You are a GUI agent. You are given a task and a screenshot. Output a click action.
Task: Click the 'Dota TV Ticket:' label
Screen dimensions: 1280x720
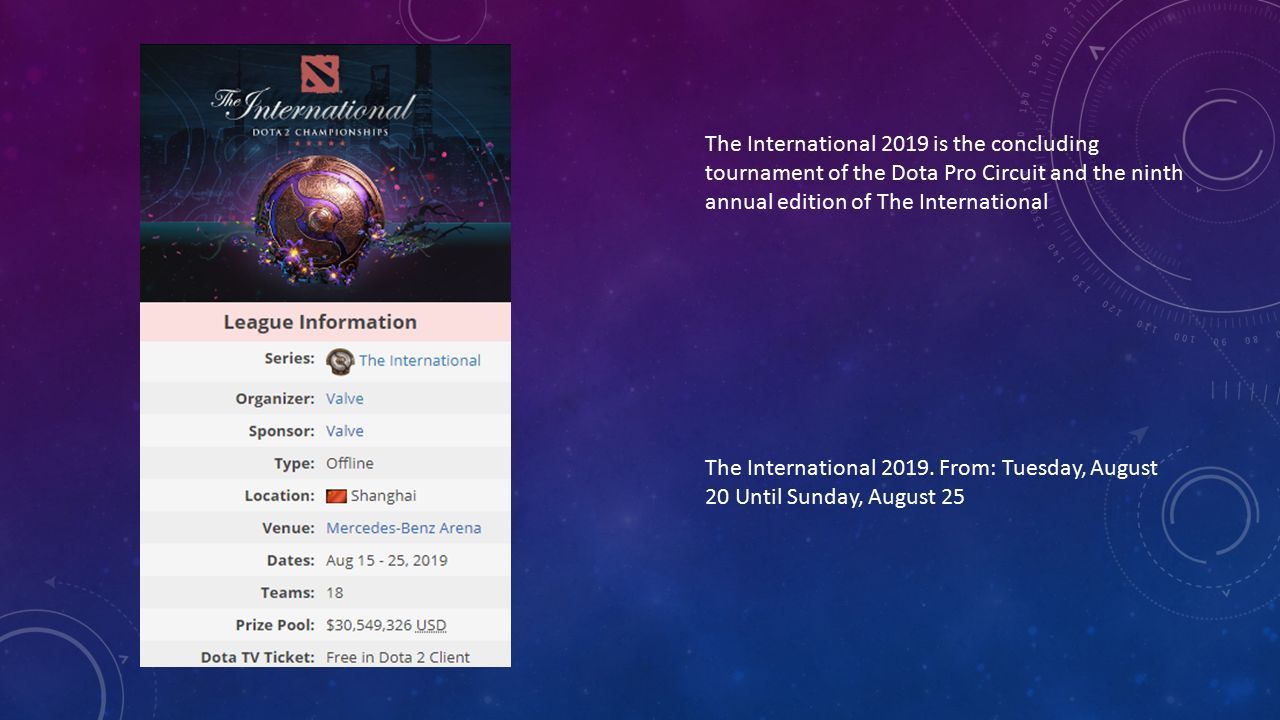coord(258,657)
